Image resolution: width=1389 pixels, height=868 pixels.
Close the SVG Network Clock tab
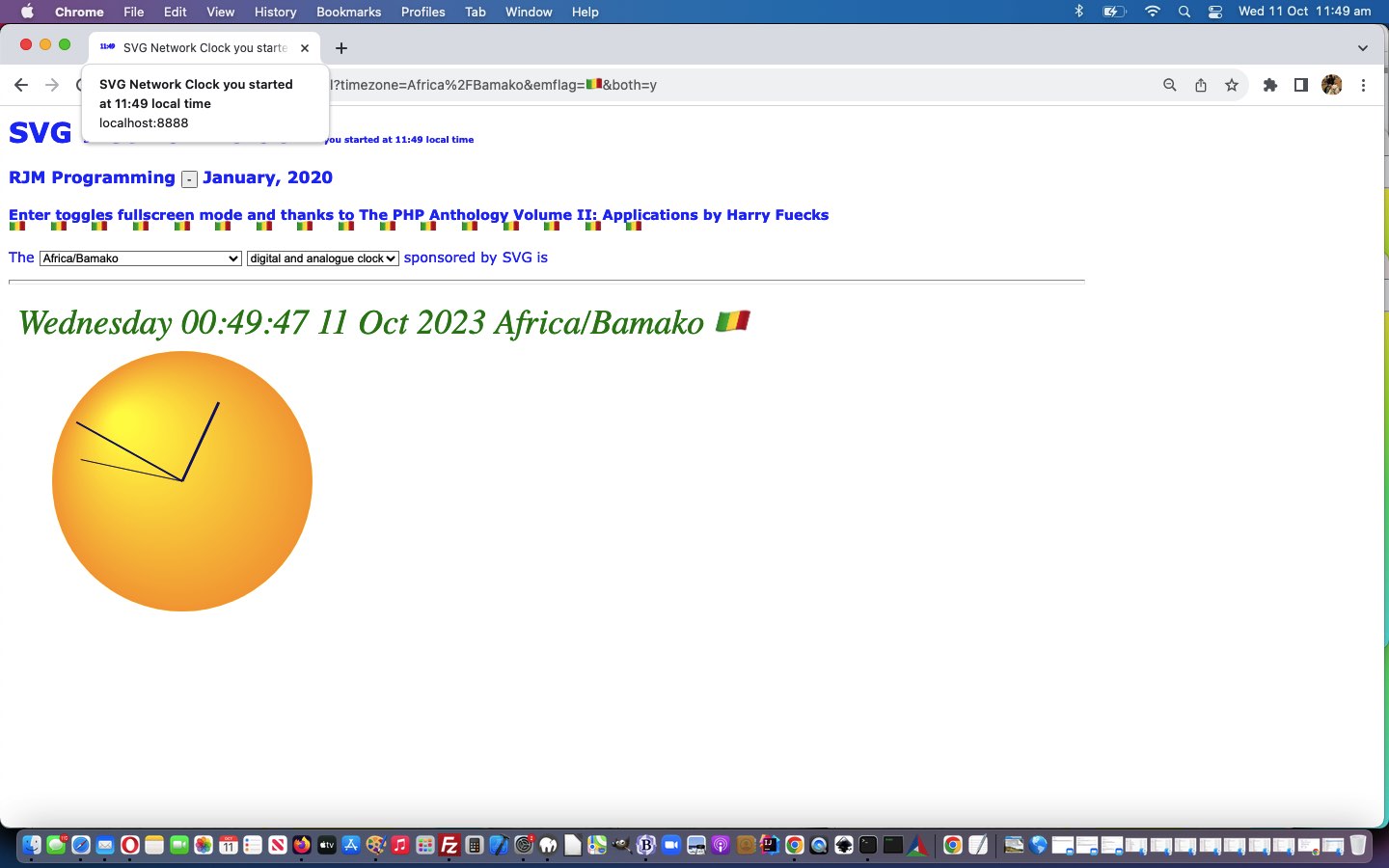click(x=305, y=48)
